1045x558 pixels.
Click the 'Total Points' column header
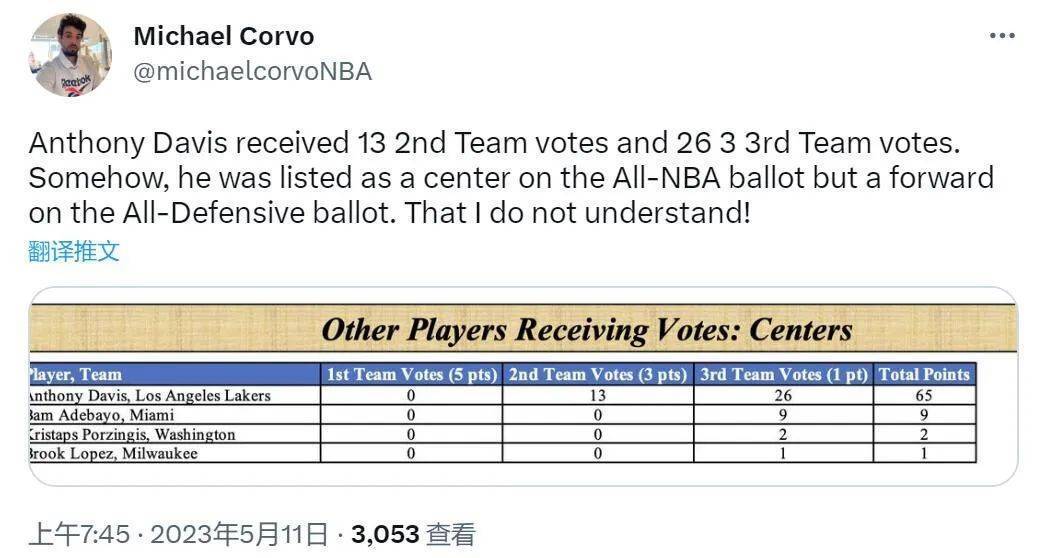click(924, 375)
